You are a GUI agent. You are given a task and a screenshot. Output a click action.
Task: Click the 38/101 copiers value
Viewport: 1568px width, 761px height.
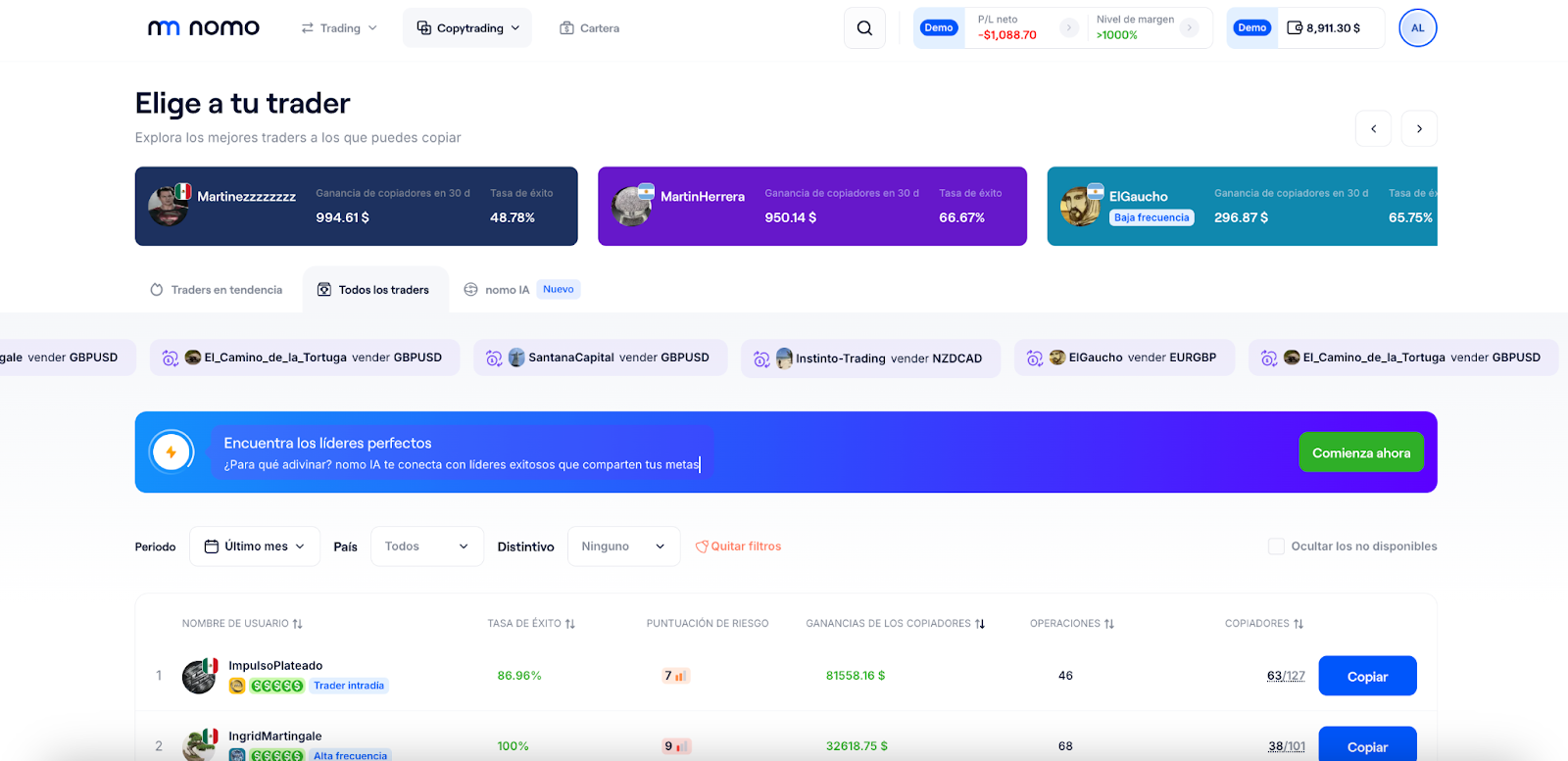pyautogui.click(x=1287, y=746)
